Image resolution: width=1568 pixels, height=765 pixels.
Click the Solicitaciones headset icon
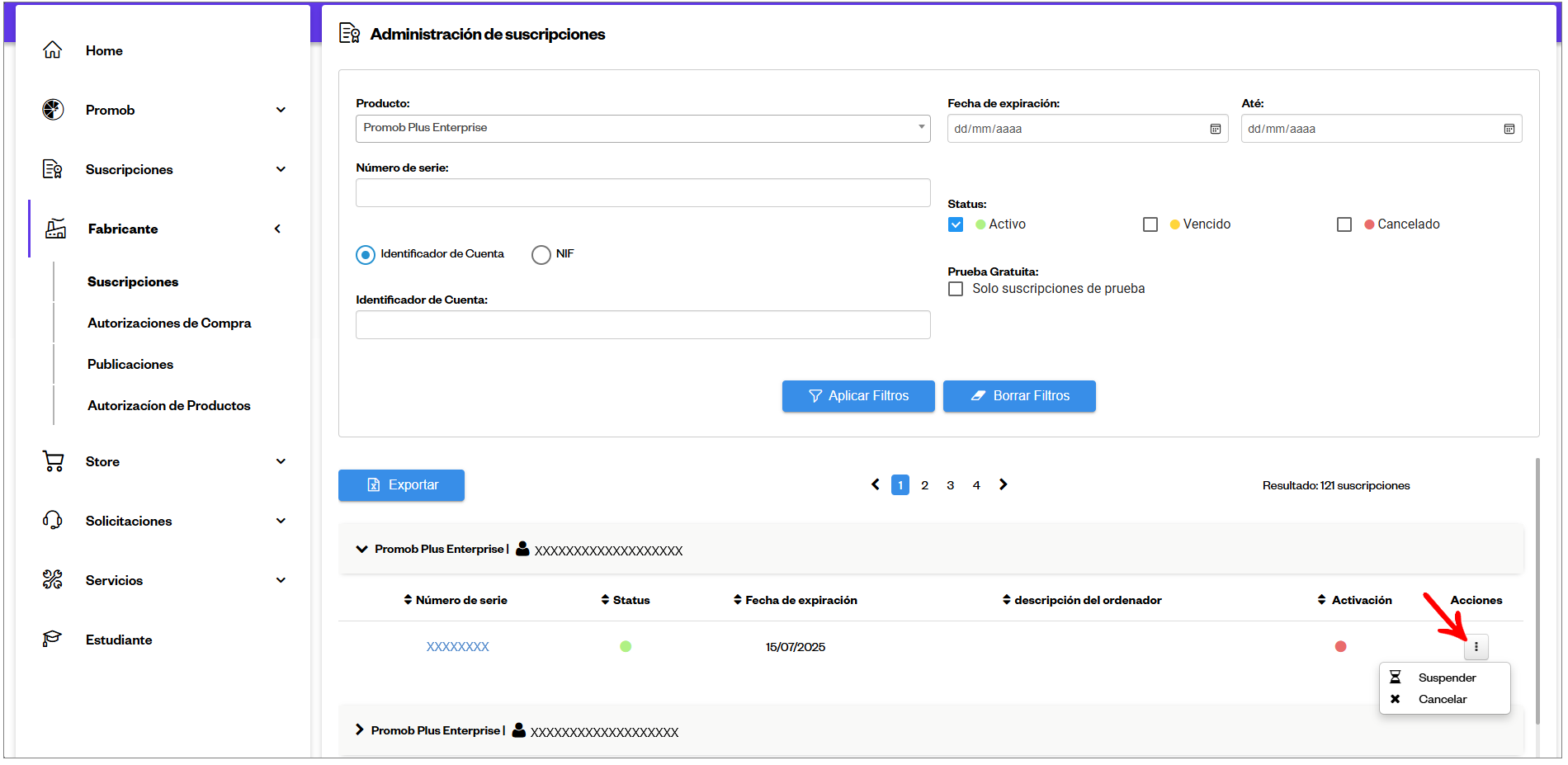[x=53, y=521]
